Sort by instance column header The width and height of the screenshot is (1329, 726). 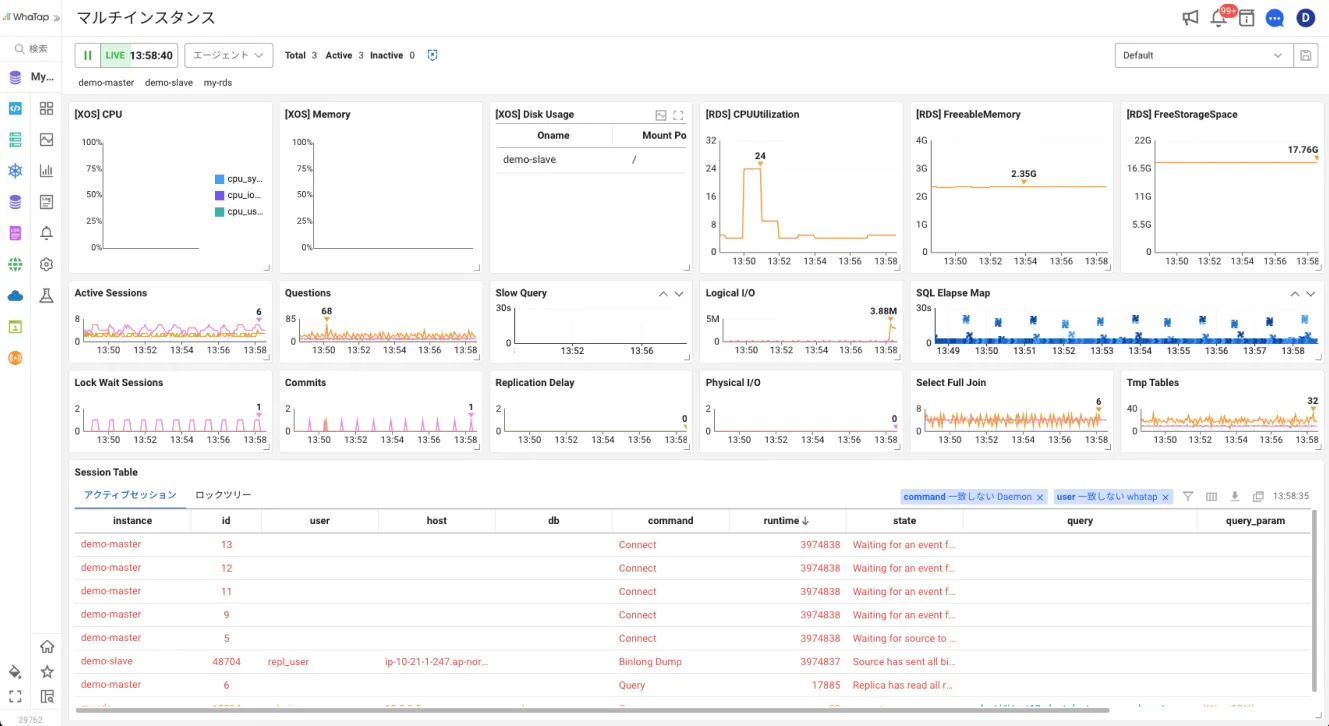[132, 520]
